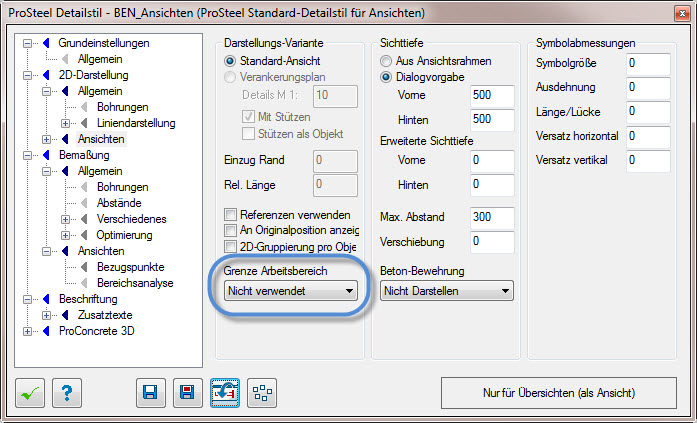Select Allgemein under Grundeinstellungen

click(x=100, y=59)
